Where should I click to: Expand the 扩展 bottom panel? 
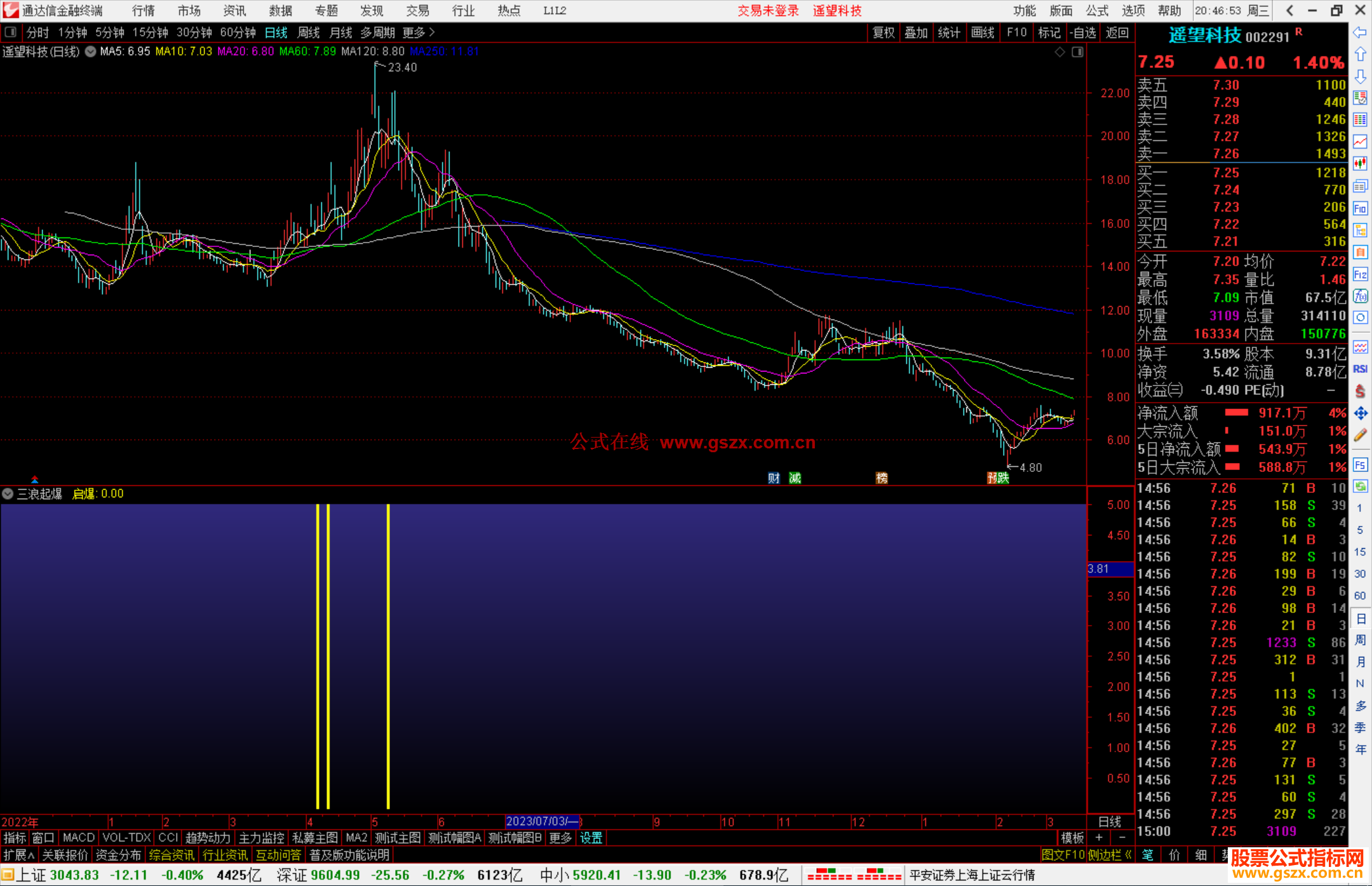pyautogui.click(x=19, y=855)
